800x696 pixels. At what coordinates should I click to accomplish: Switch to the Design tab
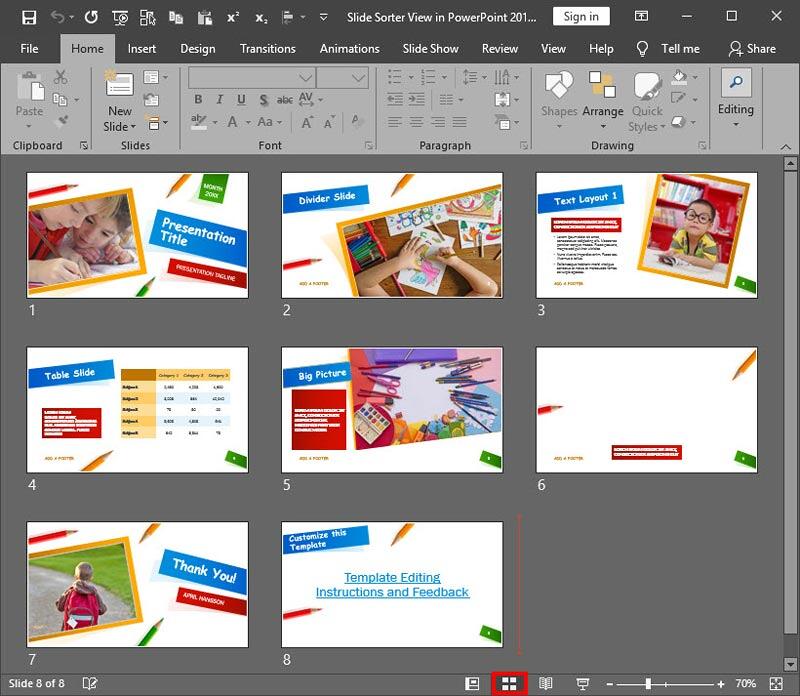(197, 48)
